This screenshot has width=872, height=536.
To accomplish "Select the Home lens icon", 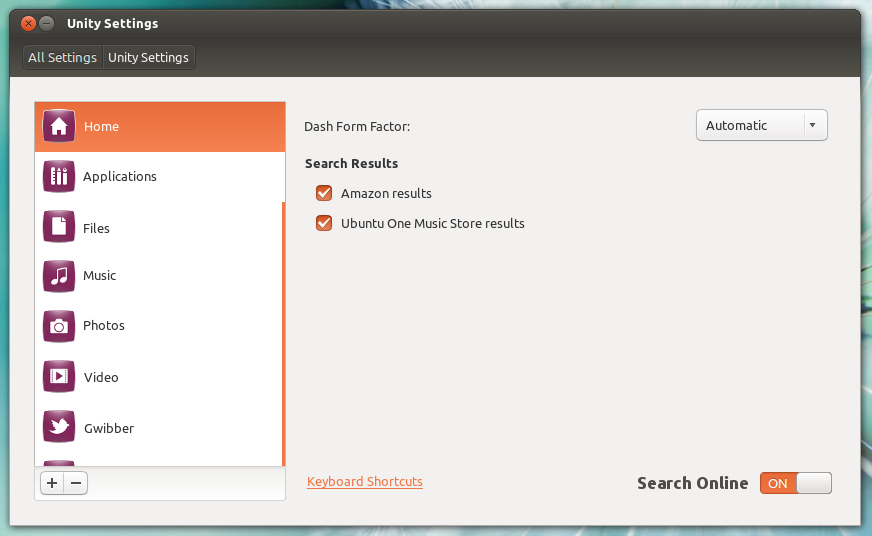I will pyautogui.click(x=59, y=126).
